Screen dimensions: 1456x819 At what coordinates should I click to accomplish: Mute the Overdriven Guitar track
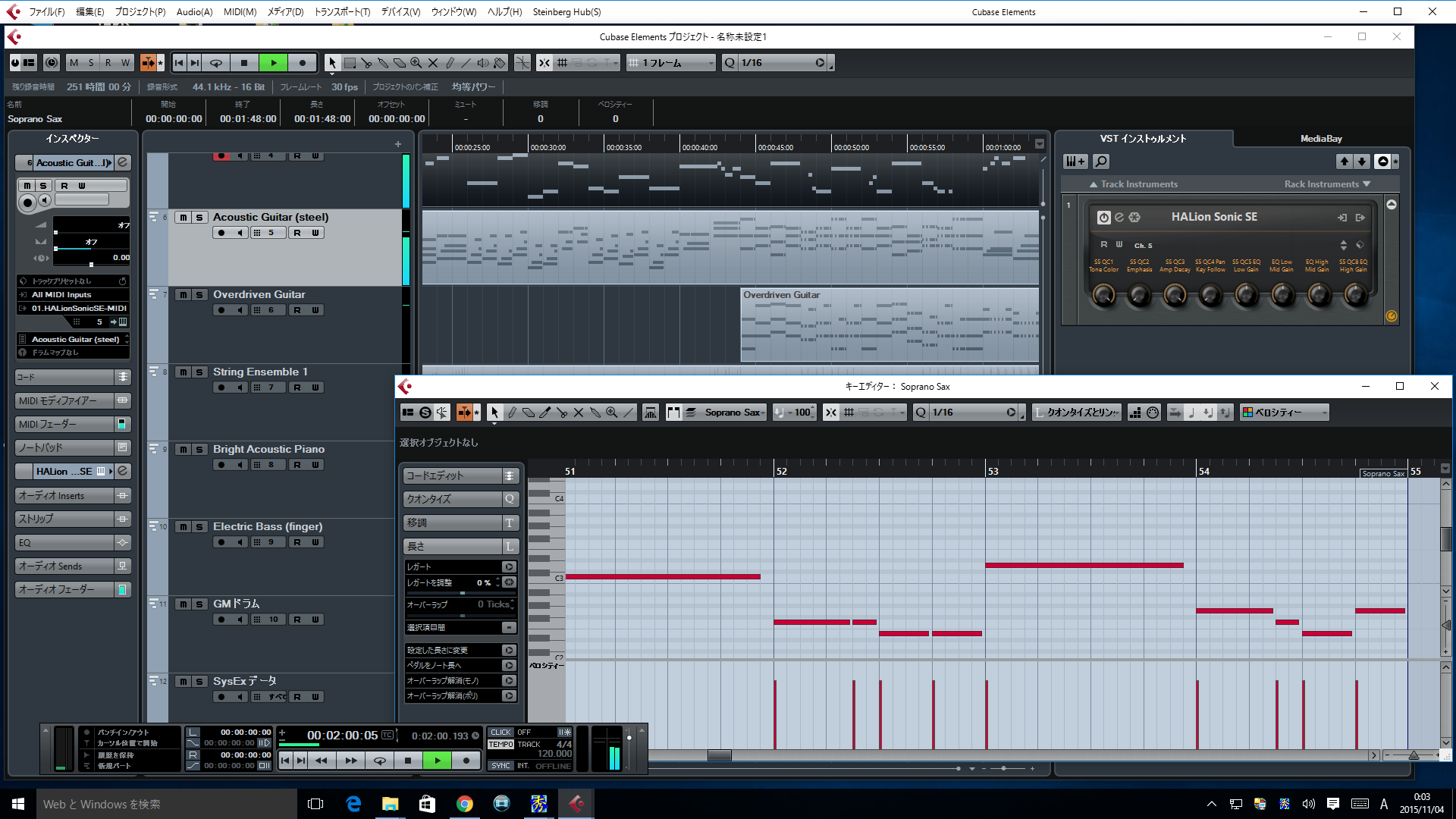coord(184,294)
